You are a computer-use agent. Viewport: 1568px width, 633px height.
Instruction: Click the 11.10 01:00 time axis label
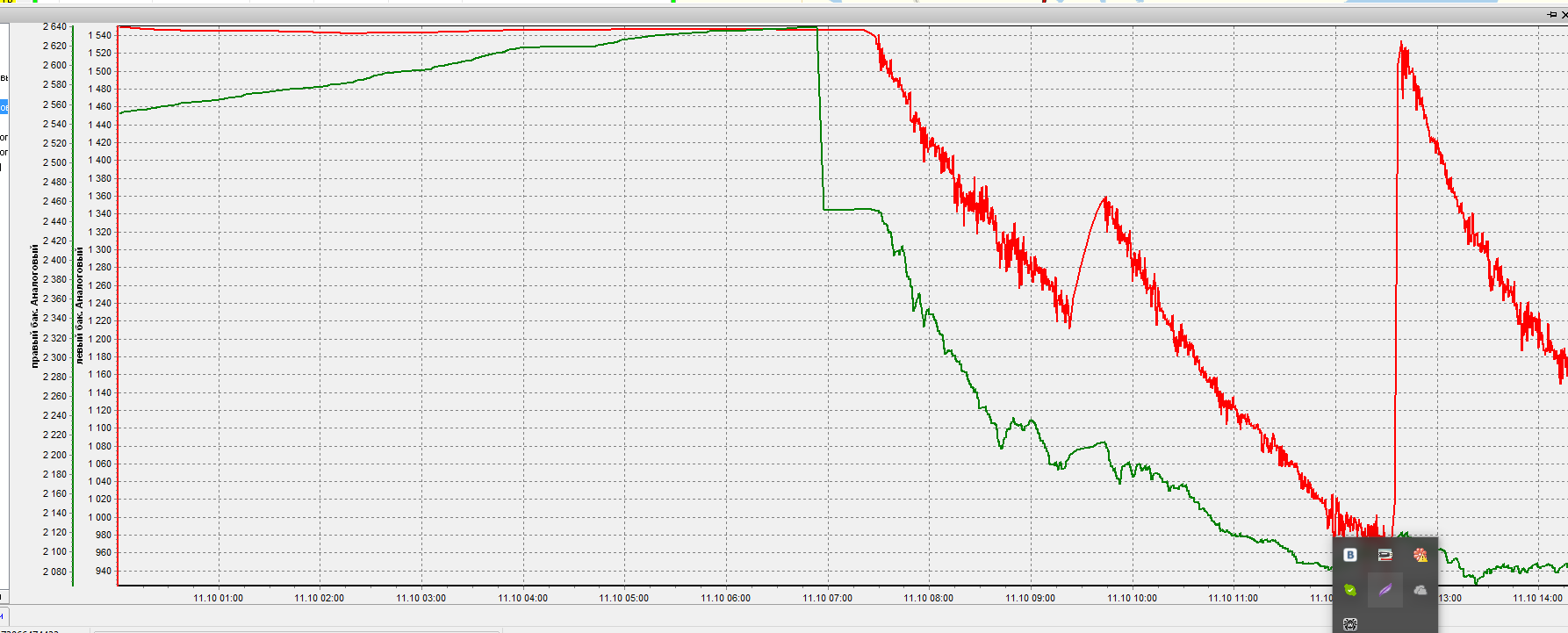tap(218, 598)
